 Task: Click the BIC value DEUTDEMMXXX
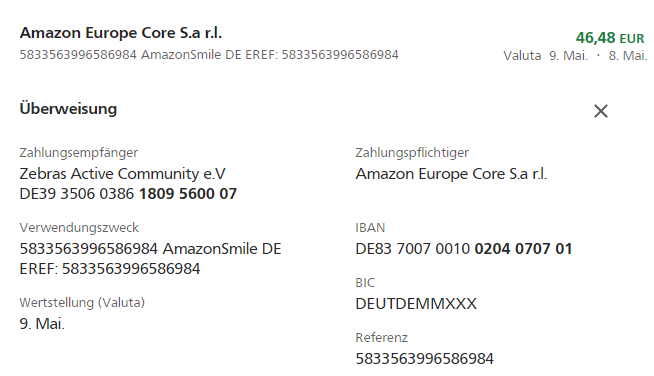(x=416, y=303)
